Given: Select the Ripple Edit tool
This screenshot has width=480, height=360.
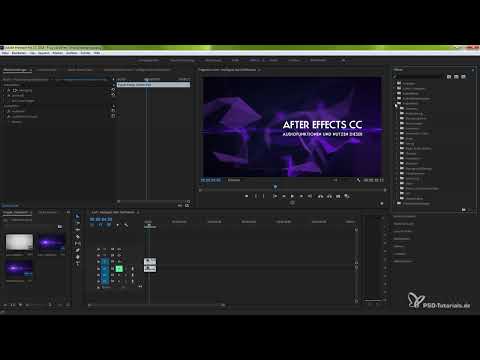Looking at the screenshot, I should coord(77,230).
